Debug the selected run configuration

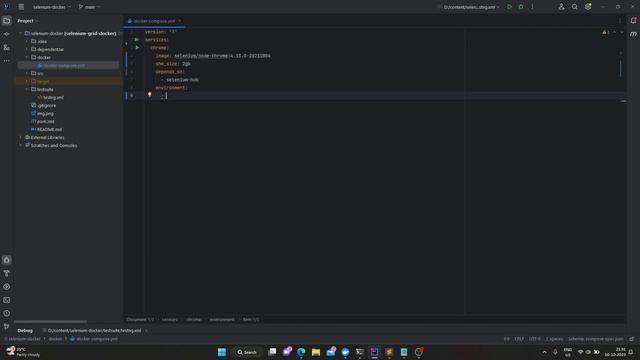coord(521,7)
